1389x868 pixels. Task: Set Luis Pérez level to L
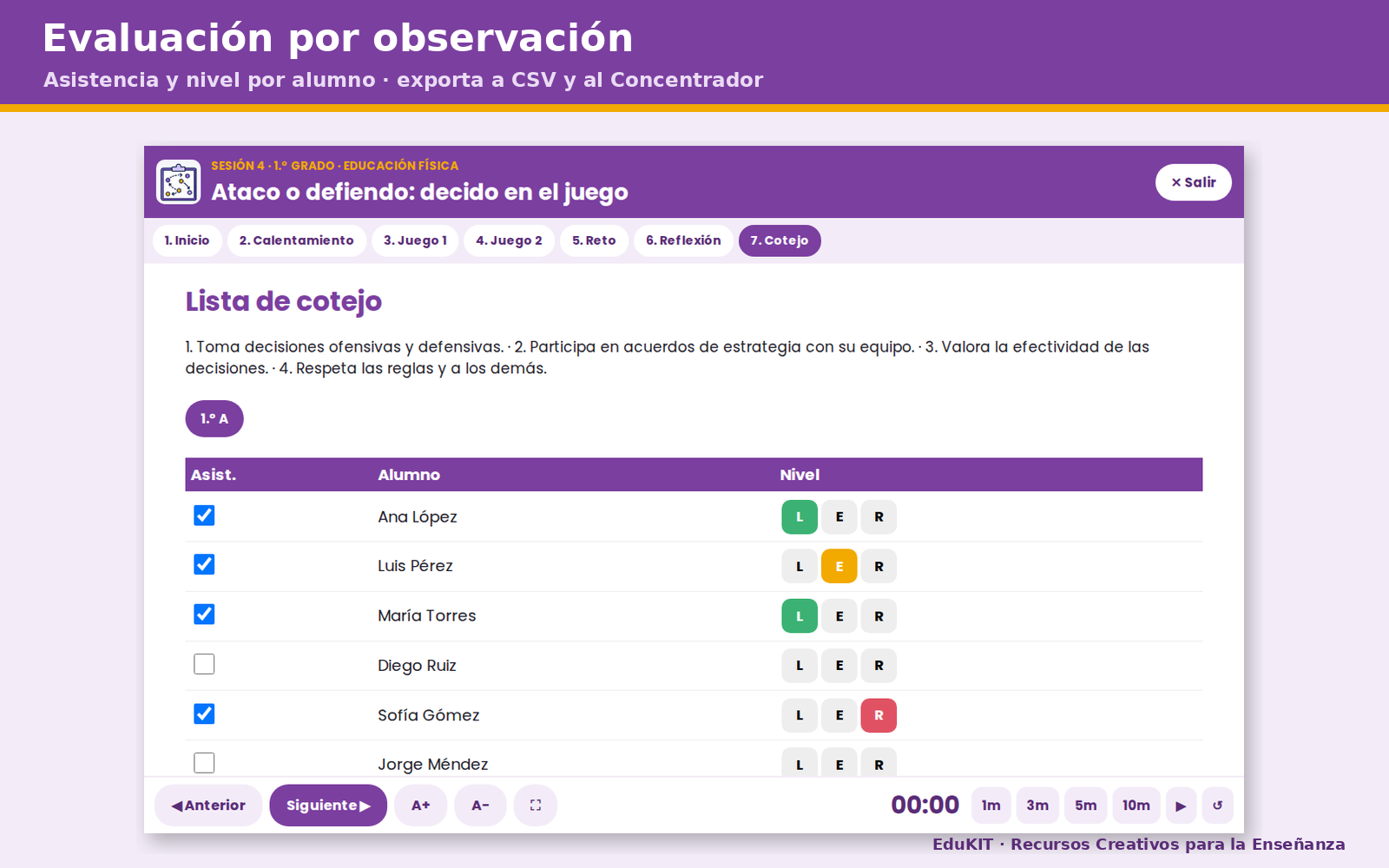click(800, 566)
